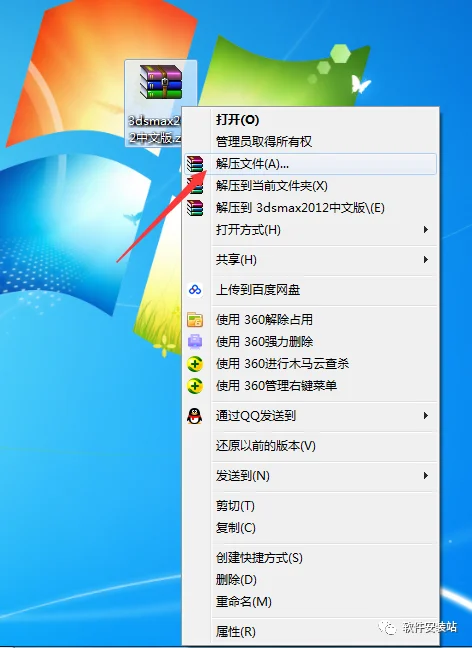
Task: Open the 共享(H) menu entry
Action: (x=310, y=260)
